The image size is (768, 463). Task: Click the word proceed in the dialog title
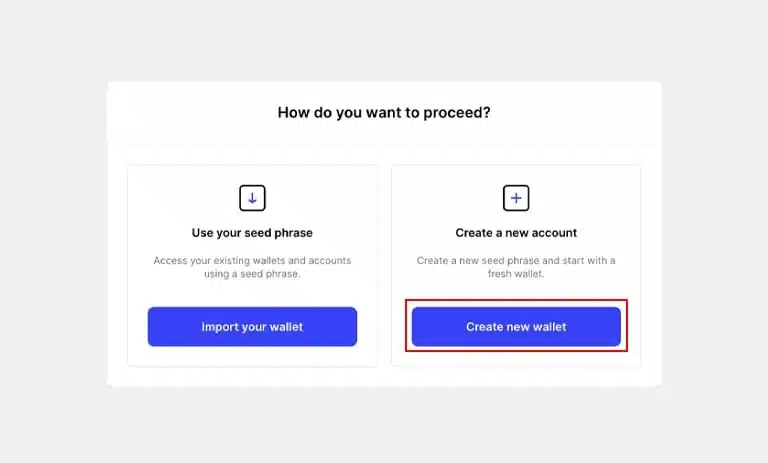[456, 113]
